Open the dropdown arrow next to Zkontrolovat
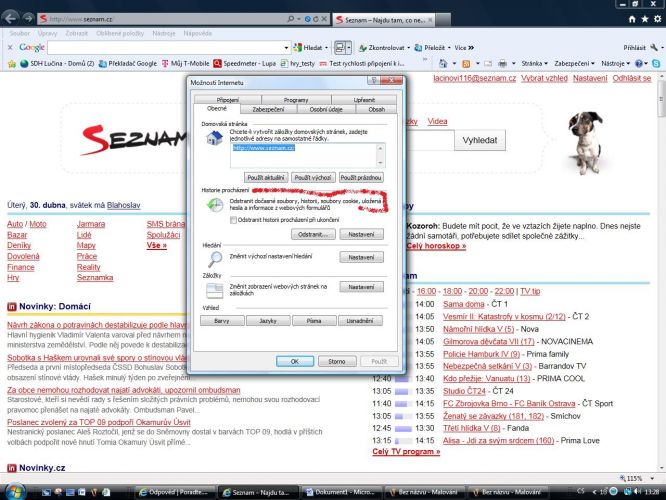The image size is (666, 500). pos(409,48)
